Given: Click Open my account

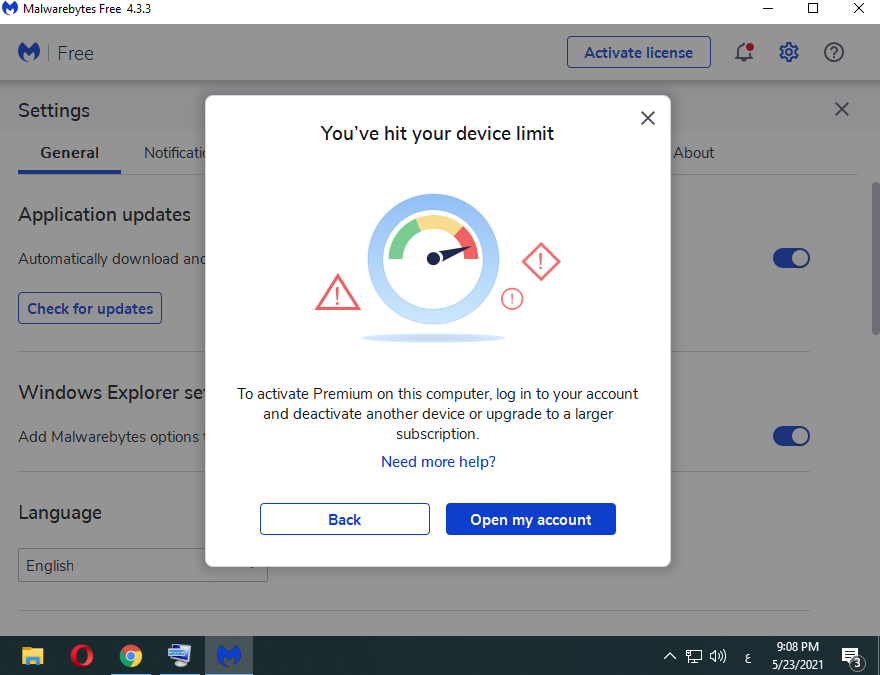Looking at the screenshot, I should [531, 519].
